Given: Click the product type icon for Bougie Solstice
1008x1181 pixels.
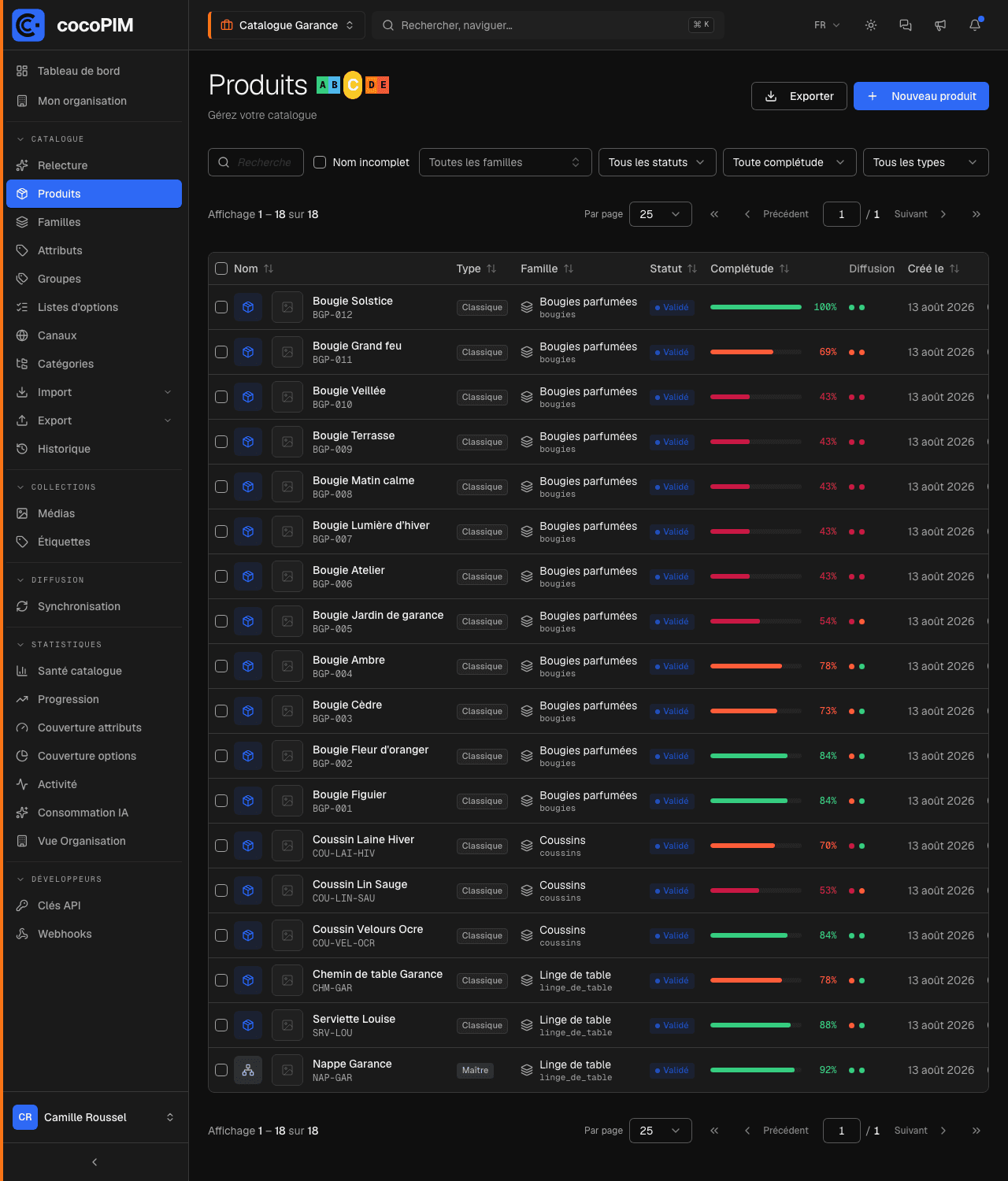Looking at the screenshot, I should (248, 307).
